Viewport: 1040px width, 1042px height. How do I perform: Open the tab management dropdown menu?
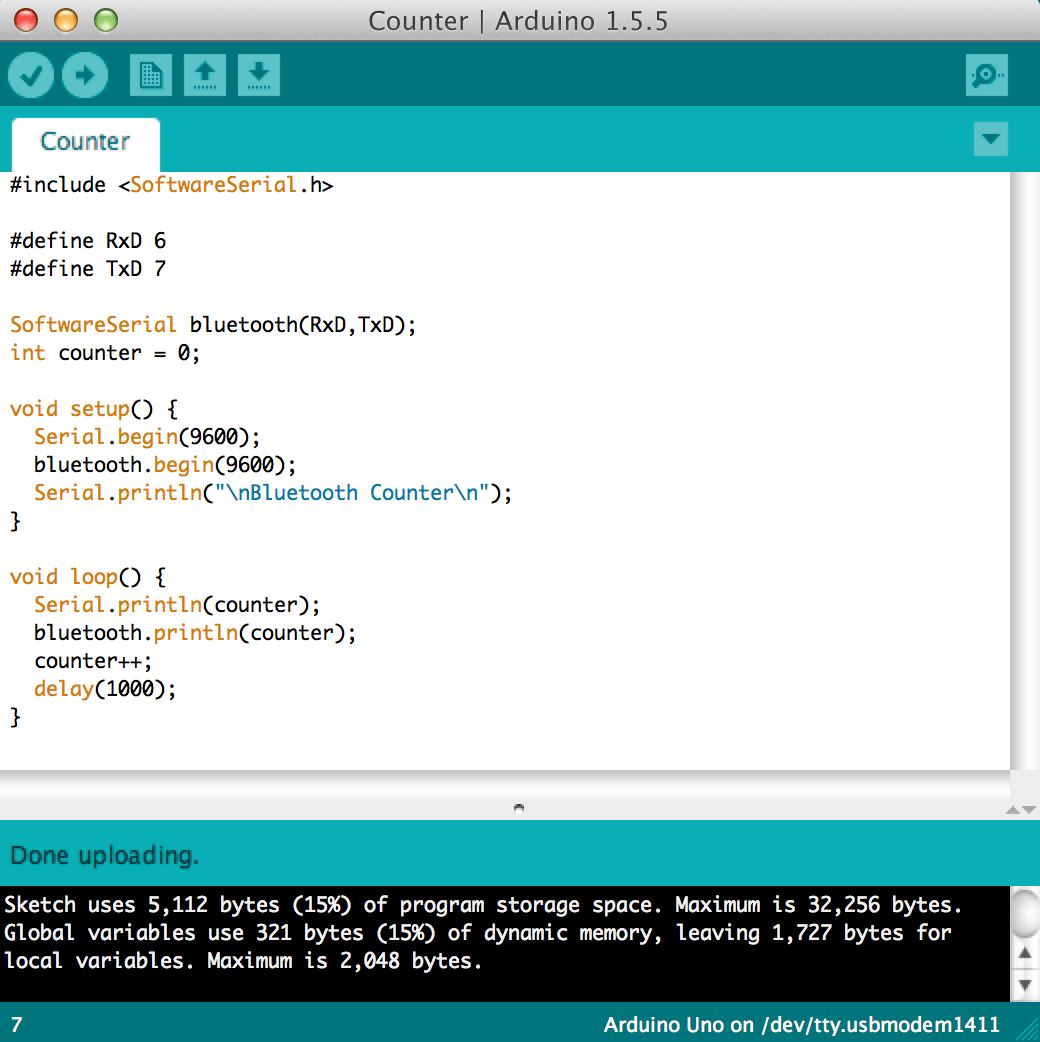pos(991,139)
